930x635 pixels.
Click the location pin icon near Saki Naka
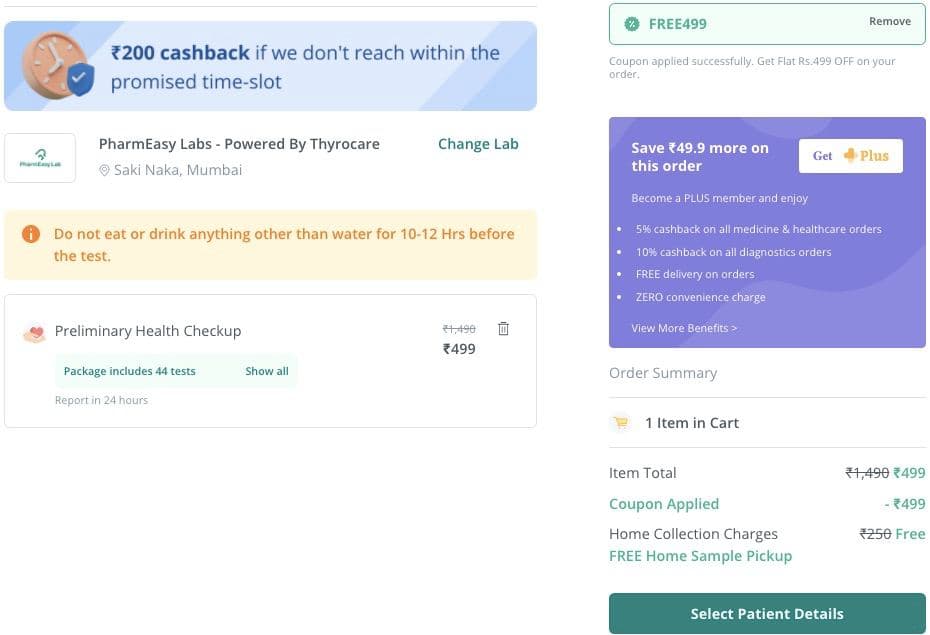(104, 171)
